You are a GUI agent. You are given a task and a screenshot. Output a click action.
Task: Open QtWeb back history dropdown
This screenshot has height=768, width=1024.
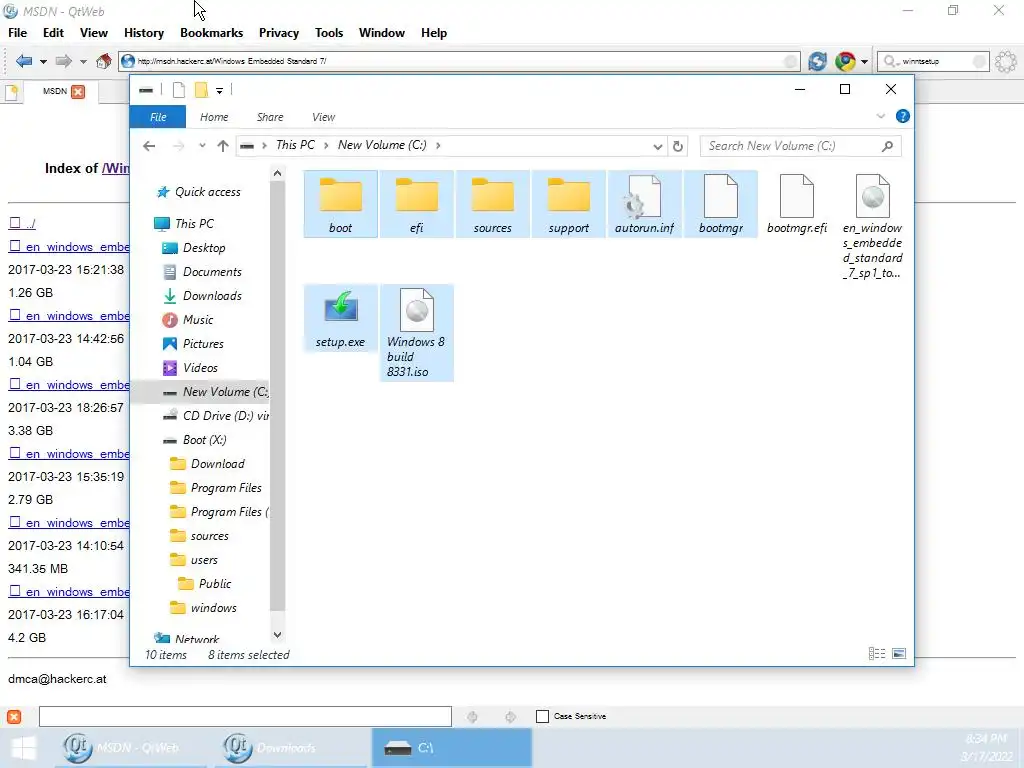tap(43, 61)
